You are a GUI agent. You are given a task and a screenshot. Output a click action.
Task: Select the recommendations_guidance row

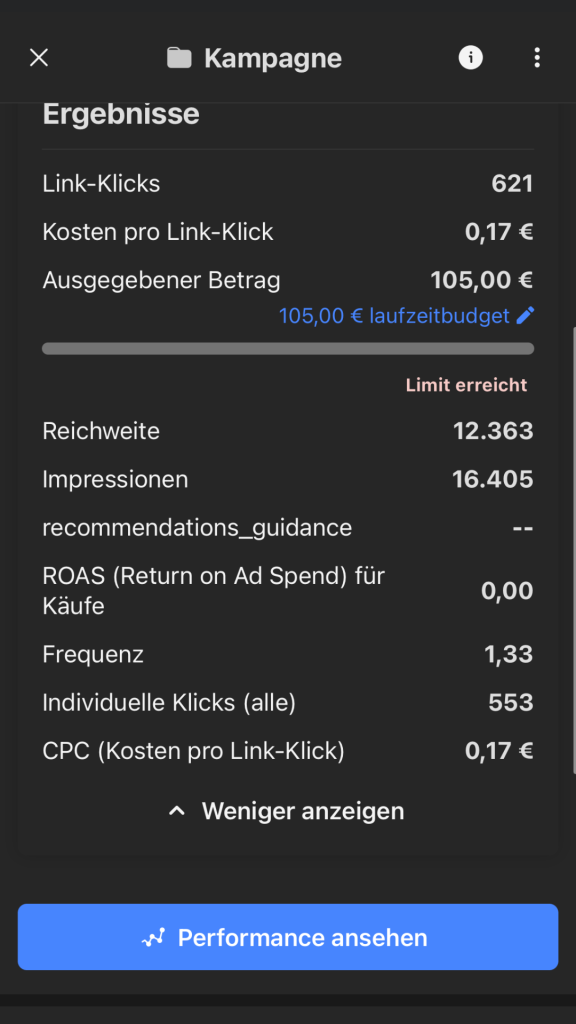coord(288,528)
